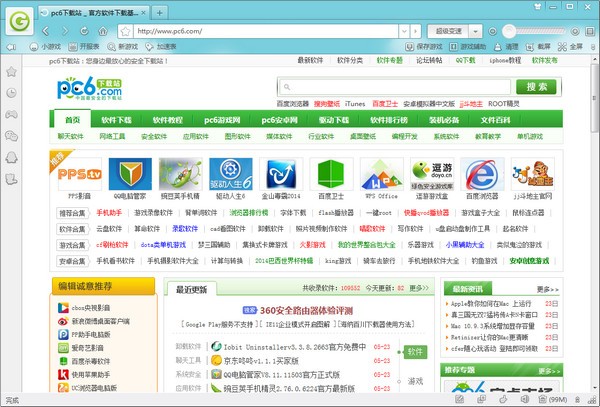Screen dimensions: 600x407
Task: Go back with the back arrow
Action: pos(46,31)
